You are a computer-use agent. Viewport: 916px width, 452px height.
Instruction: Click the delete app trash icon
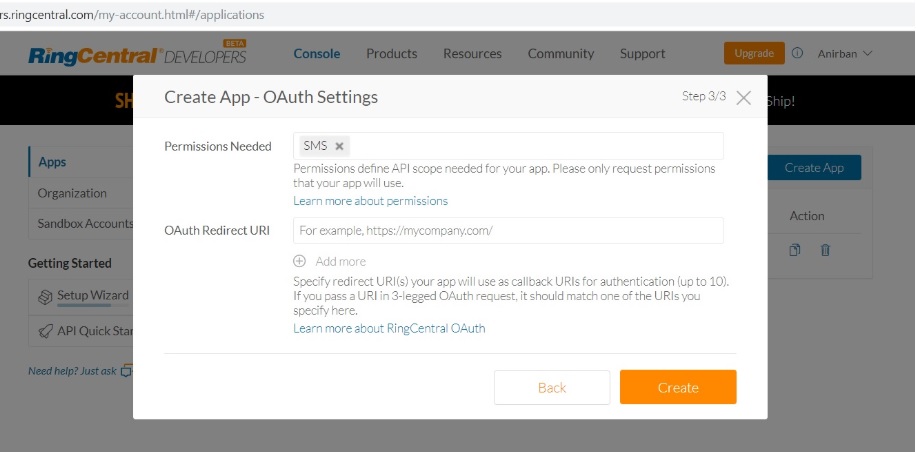(x=825, y=250)
